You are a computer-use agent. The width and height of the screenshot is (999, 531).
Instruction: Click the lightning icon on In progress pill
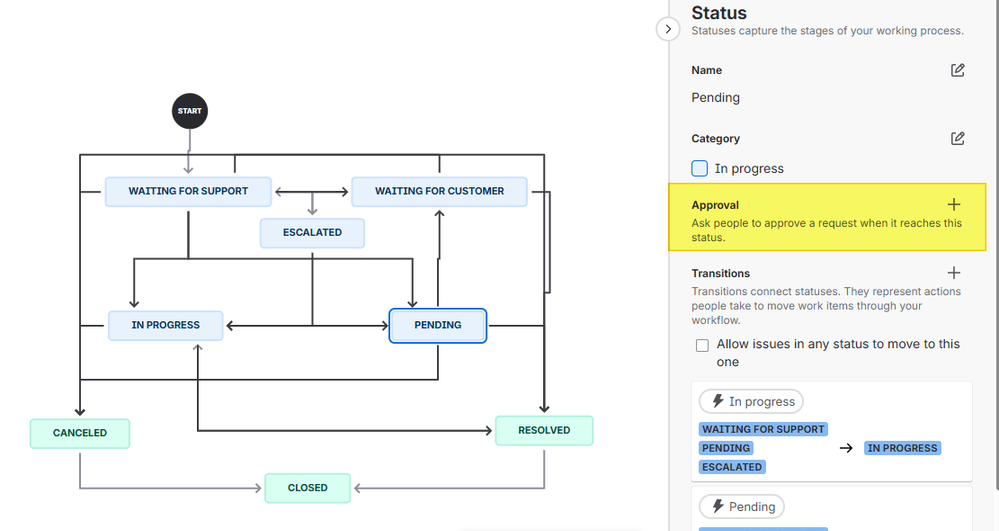pyautogui.click(x=717, y=401)
